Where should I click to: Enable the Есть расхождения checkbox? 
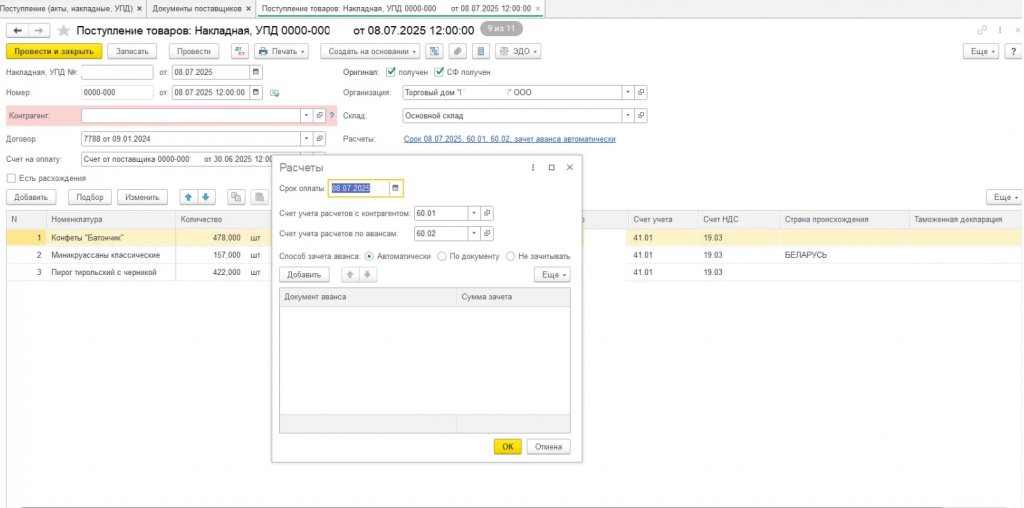pyautogui.click(x=11, y=178)
